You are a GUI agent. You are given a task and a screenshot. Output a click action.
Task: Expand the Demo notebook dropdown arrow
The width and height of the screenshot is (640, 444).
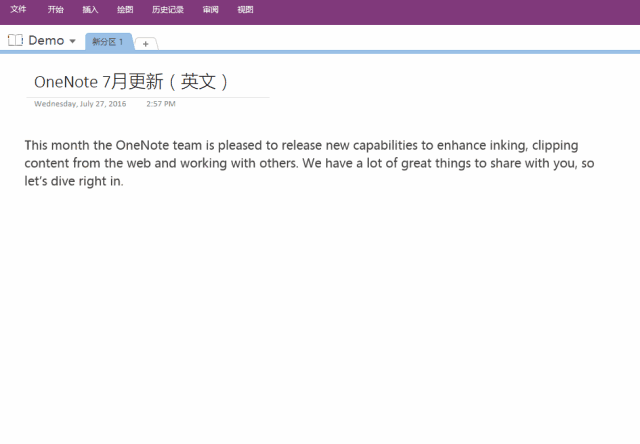click(72, 41)
